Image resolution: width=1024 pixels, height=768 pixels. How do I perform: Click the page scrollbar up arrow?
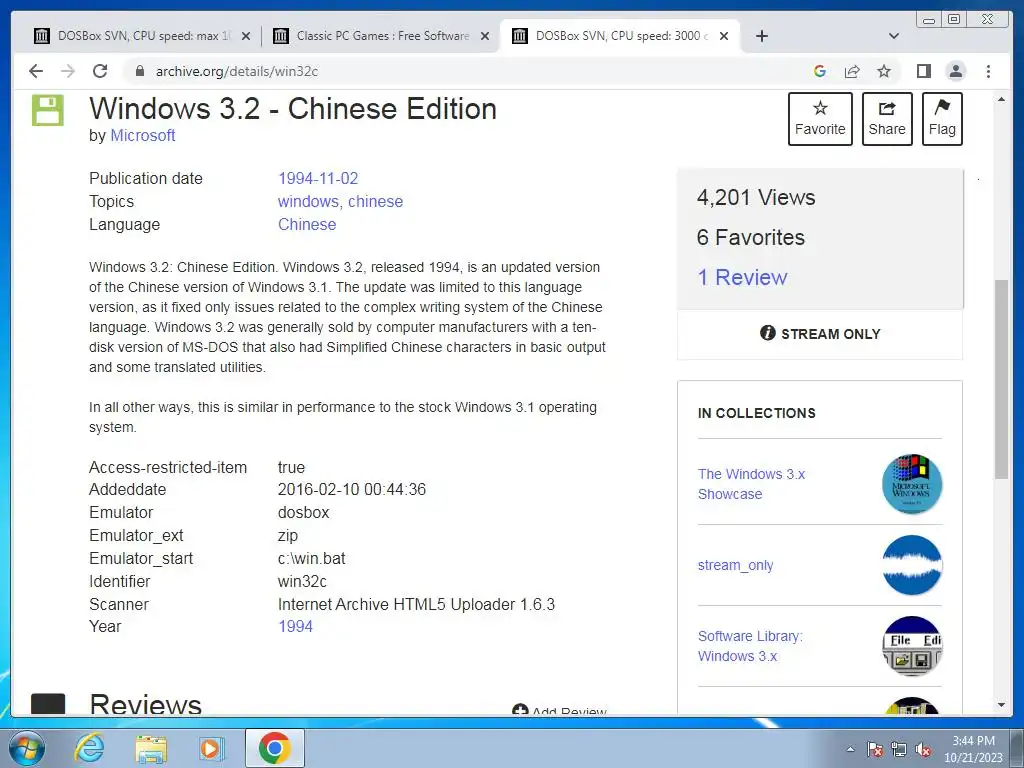pyautogui.click(x=1001, y=99)
